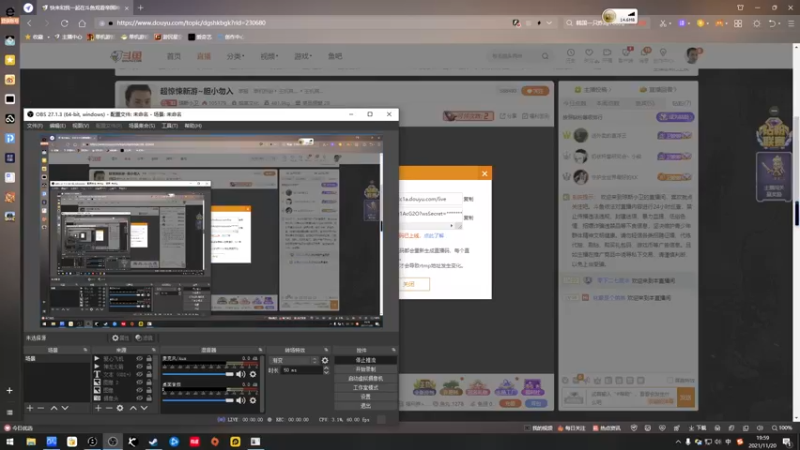
Task: Open microphone/Aux mixer gear settings
Action: tap(253, 374)
